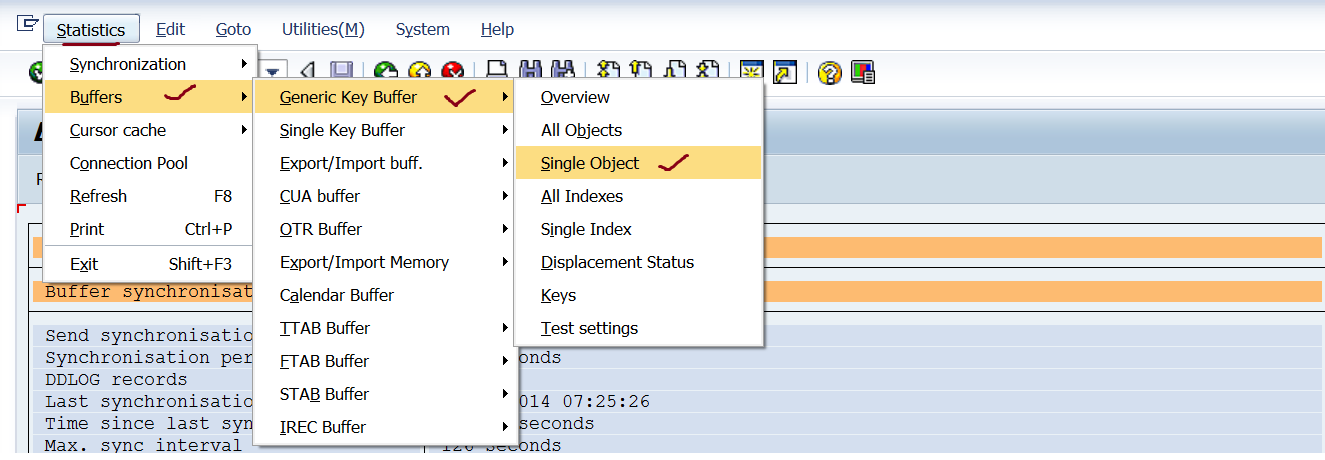Expand the TTAB Buffer submenu arrow
The height and width of the screenshot is (460, 1325).
pos(506,329)
